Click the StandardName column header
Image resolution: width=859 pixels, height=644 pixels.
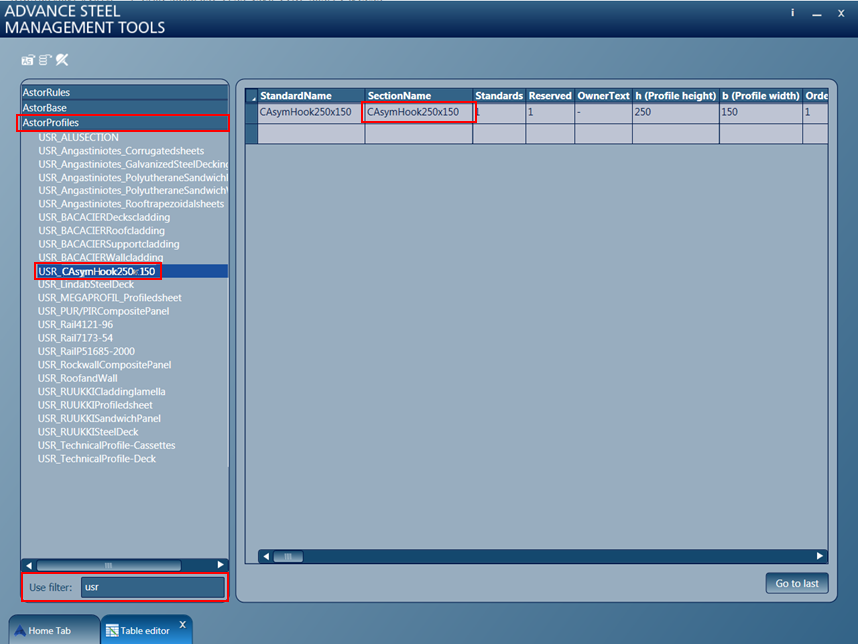311,95
